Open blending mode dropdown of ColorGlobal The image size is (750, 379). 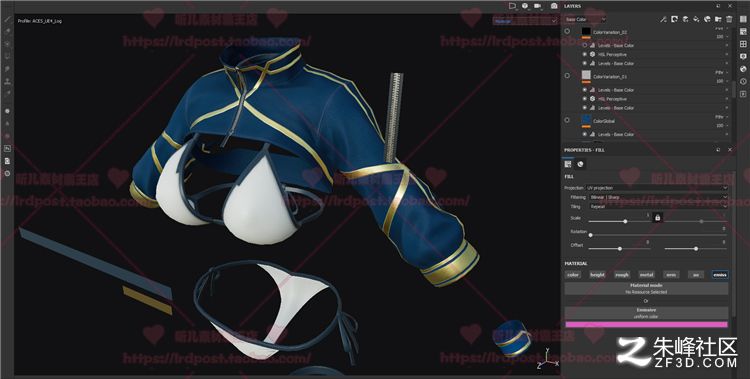[x=721, y=117]
